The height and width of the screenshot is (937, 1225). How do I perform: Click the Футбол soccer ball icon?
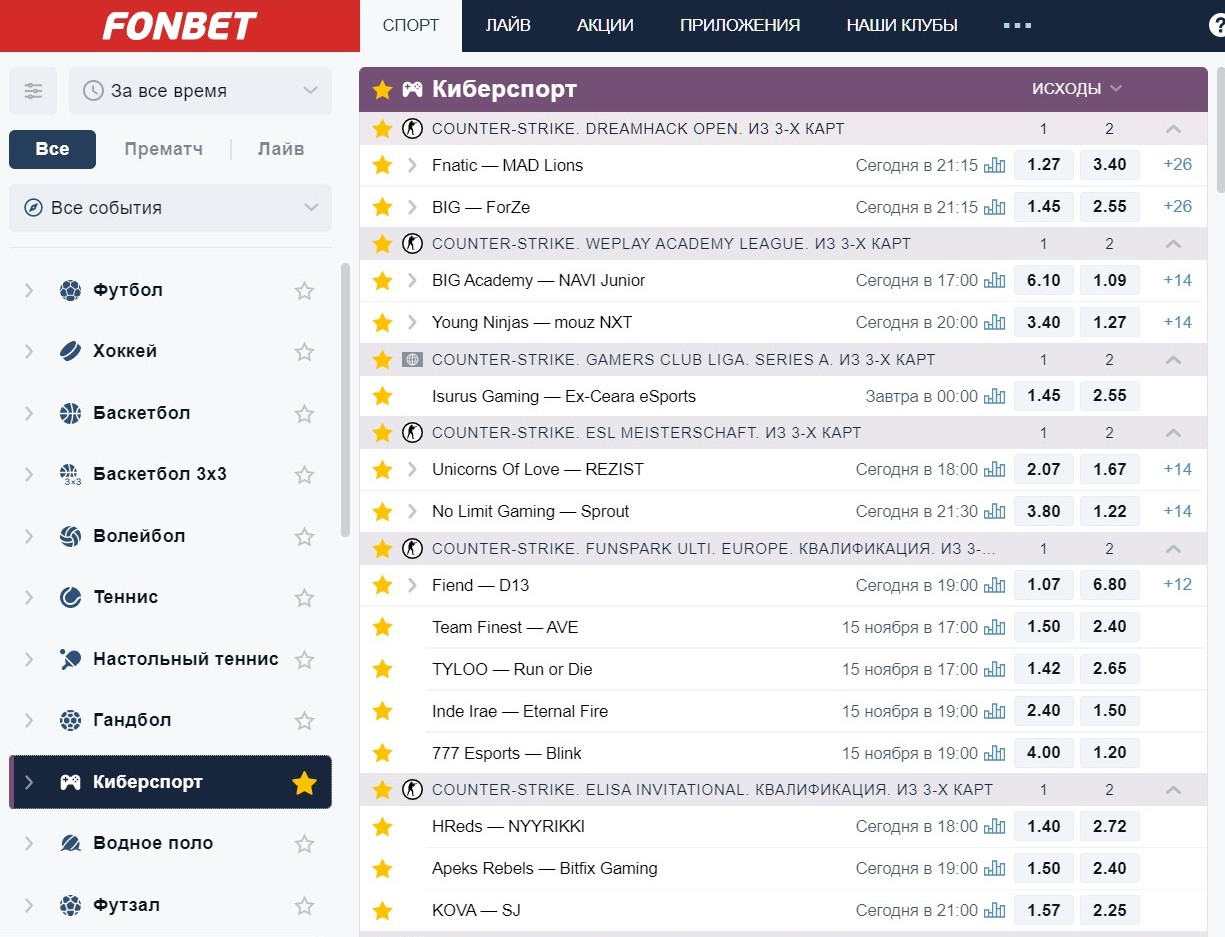[70, 290]
